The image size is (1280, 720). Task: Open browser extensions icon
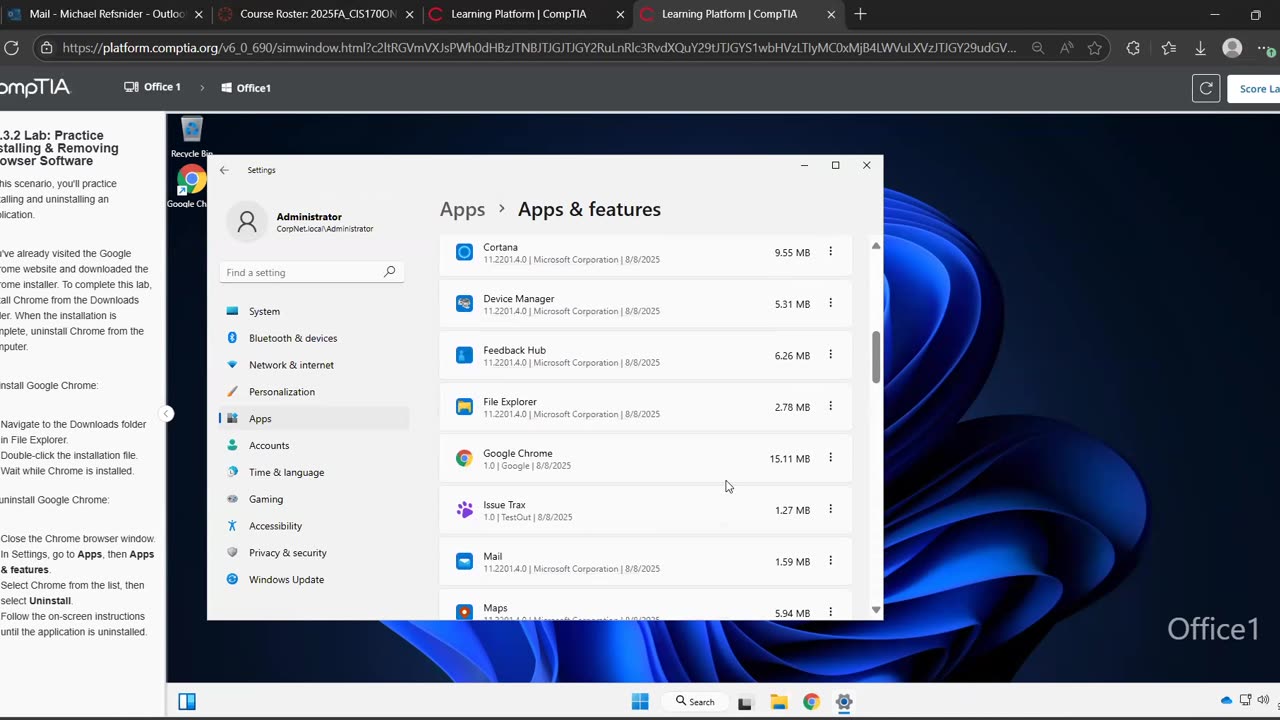pyautogui.click(x=1133, y=48)
